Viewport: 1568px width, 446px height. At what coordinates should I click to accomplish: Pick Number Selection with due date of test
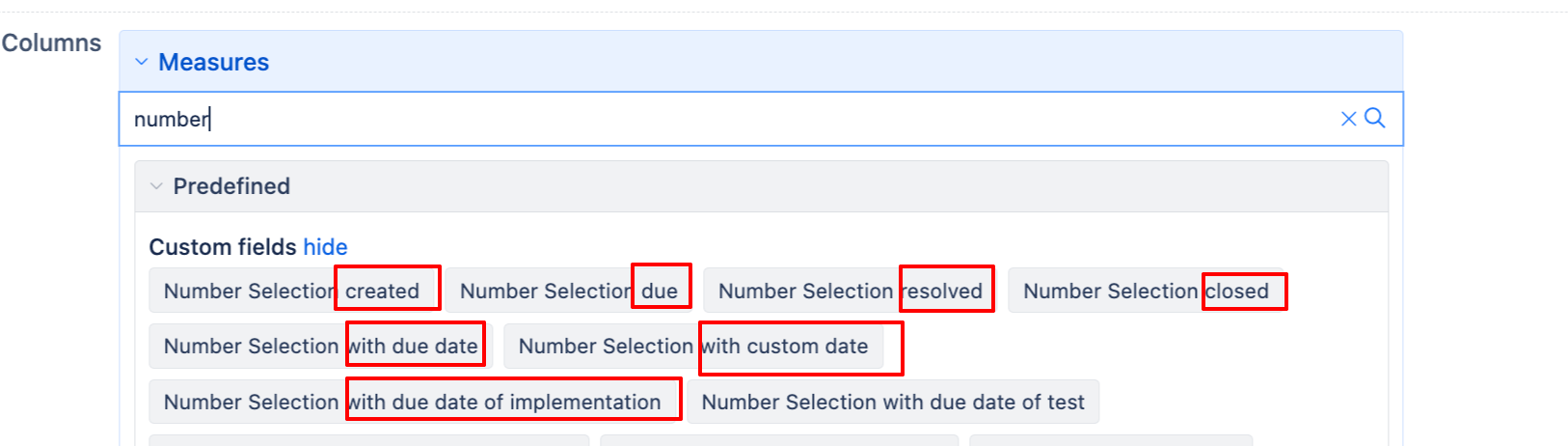(893, 402)
